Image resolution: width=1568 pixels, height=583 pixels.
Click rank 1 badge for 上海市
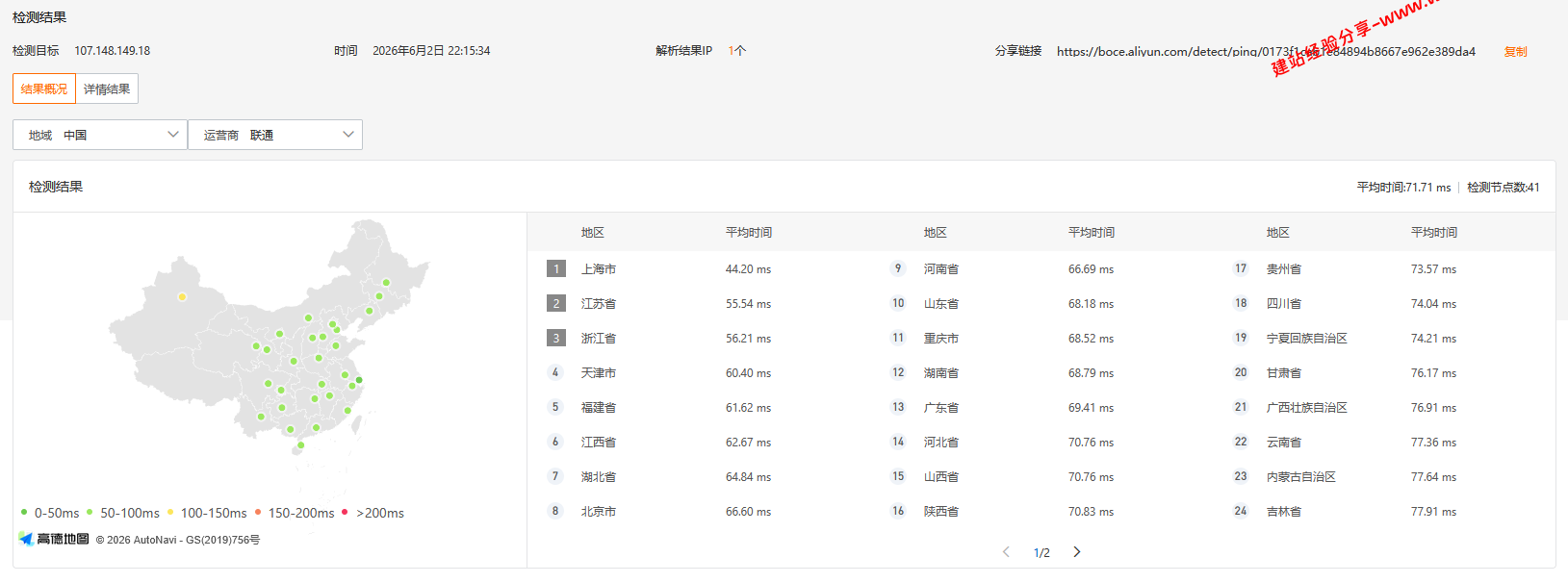coord(555,268)
